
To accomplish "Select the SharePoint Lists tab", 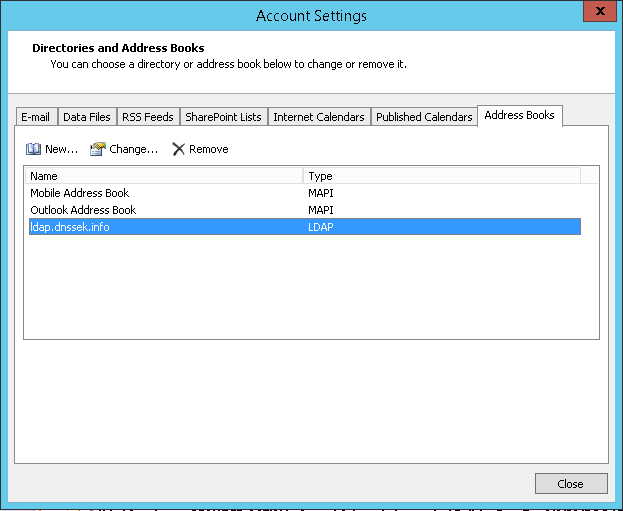I will 223,117.
